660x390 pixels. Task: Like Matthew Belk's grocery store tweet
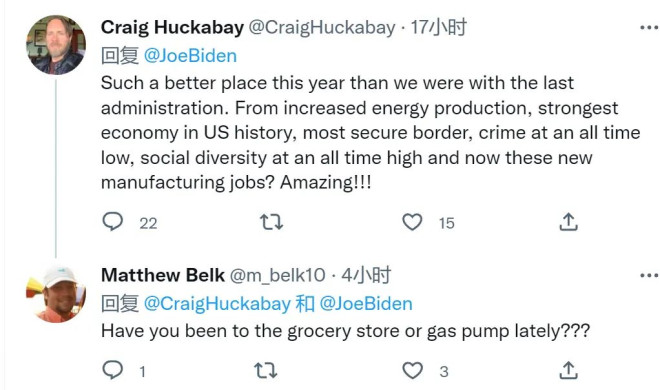click(x=412, y=371)
